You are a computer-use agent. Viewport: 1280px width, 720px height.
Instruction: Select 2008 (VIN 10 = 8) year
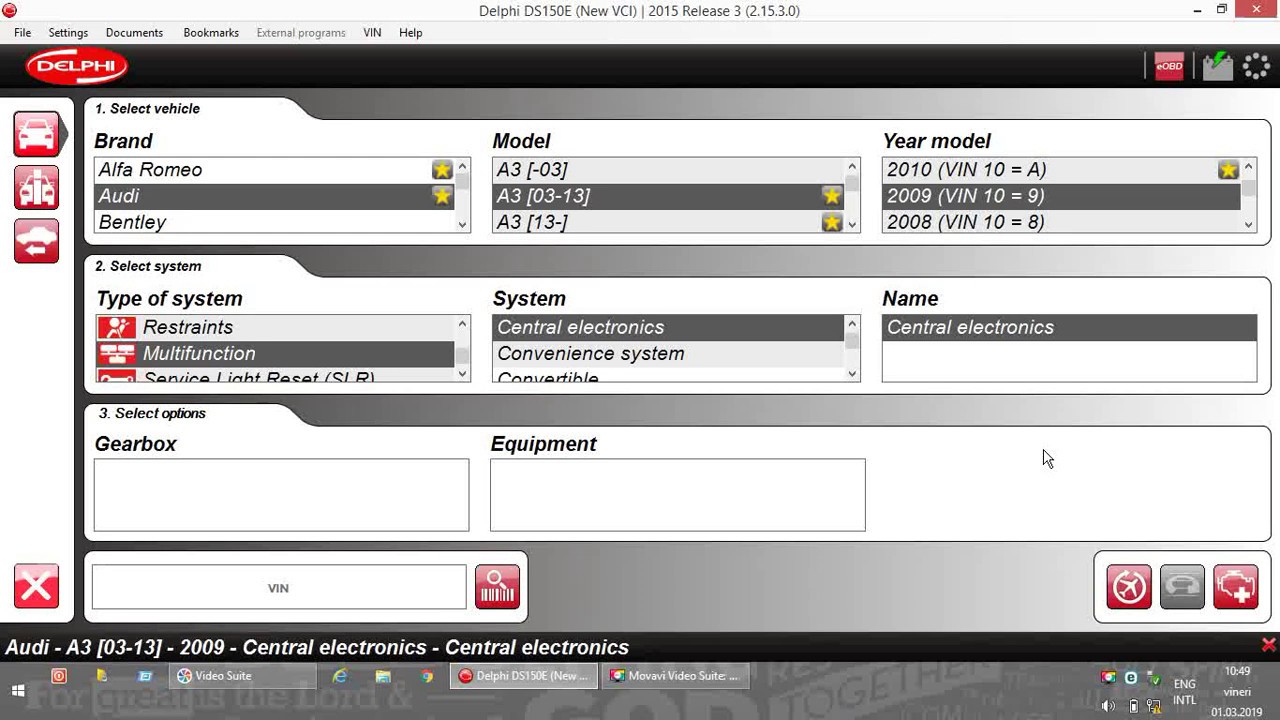1061,222
